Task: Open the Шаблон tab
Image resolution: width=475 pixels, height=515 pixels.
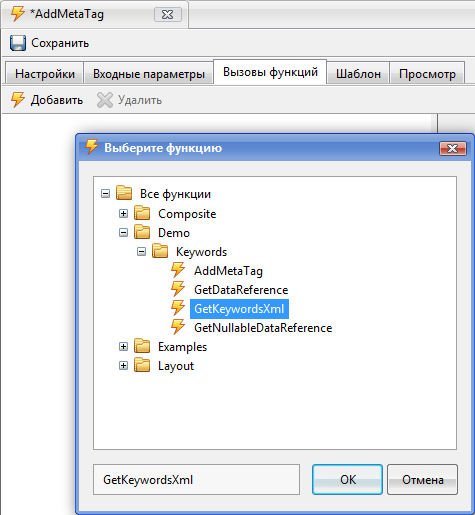Action: point(358,74)
